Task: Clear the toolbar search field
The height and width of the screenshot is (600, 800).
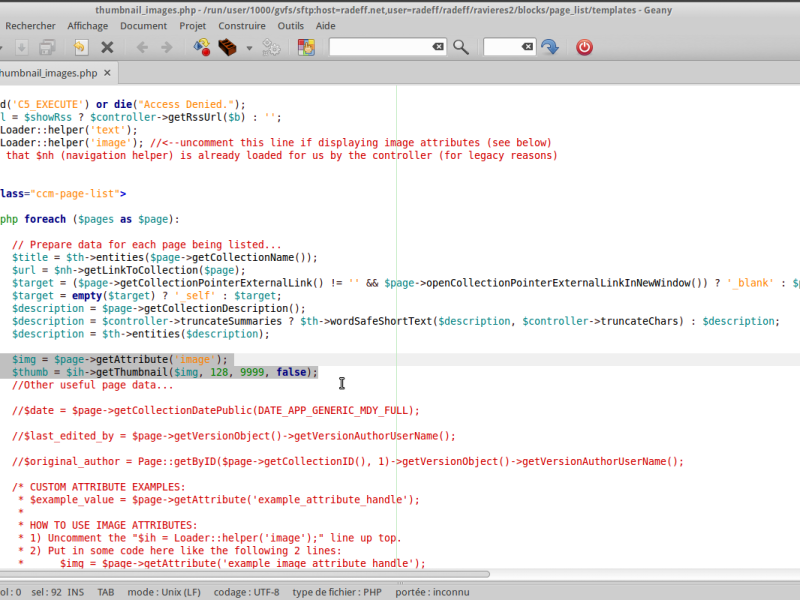Action: click(x=438, y=47)
